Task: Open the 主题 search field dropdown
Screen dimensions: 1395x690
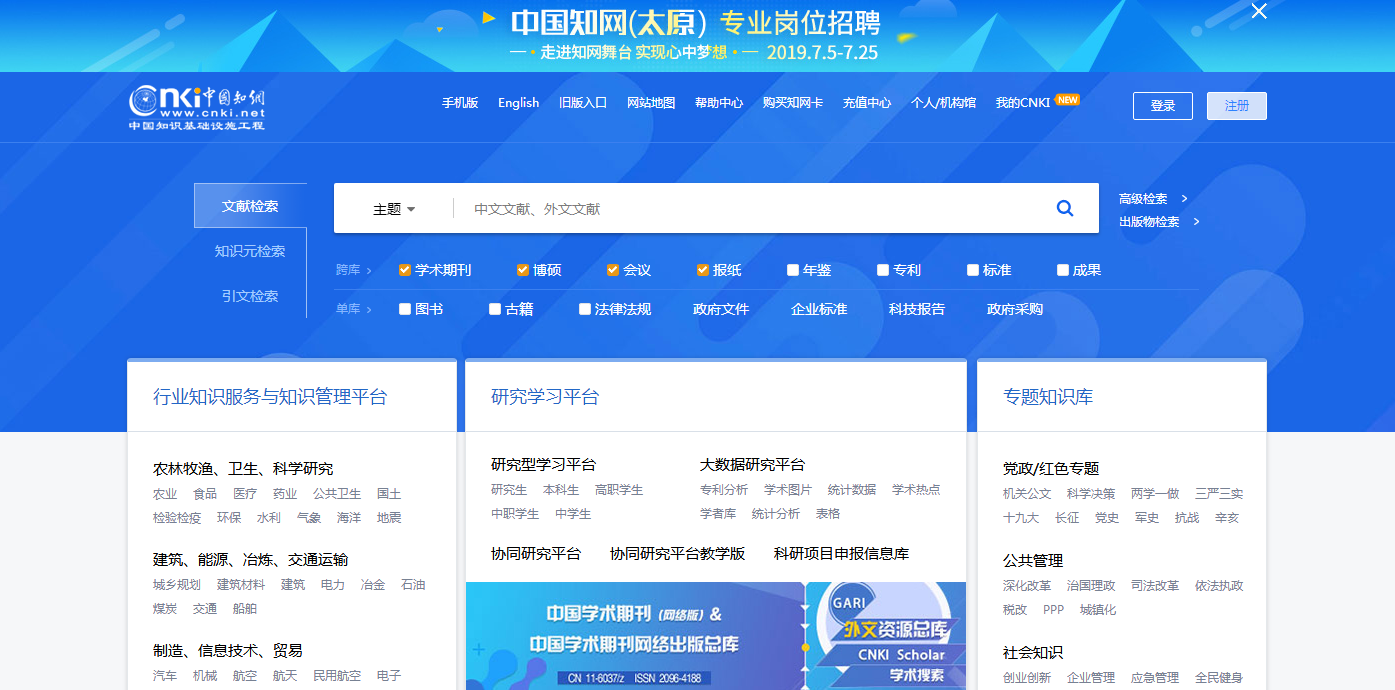Action: pos(394,209)
